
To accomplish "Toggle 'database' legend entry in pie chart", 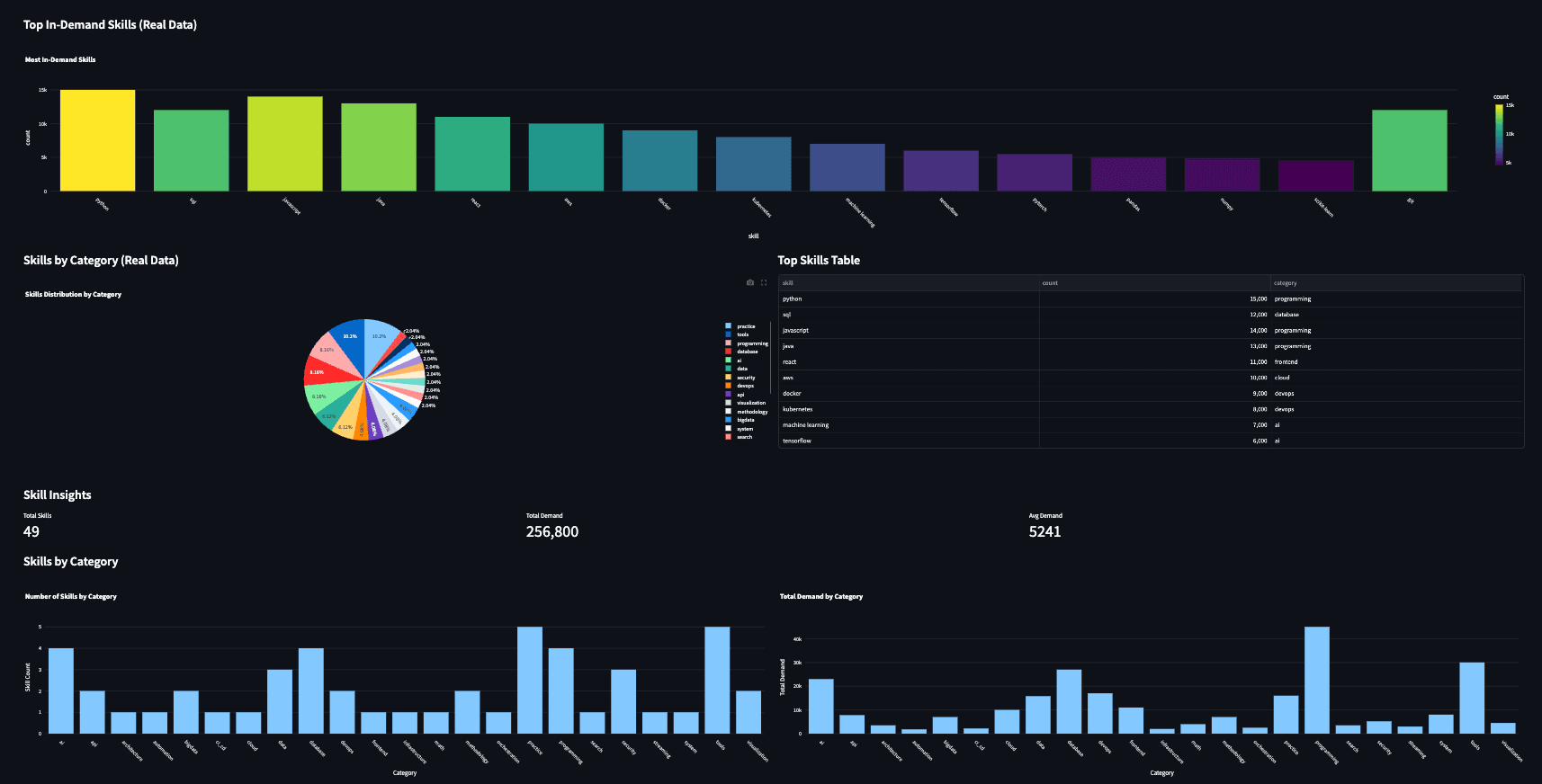I will (x=747, y=352).
